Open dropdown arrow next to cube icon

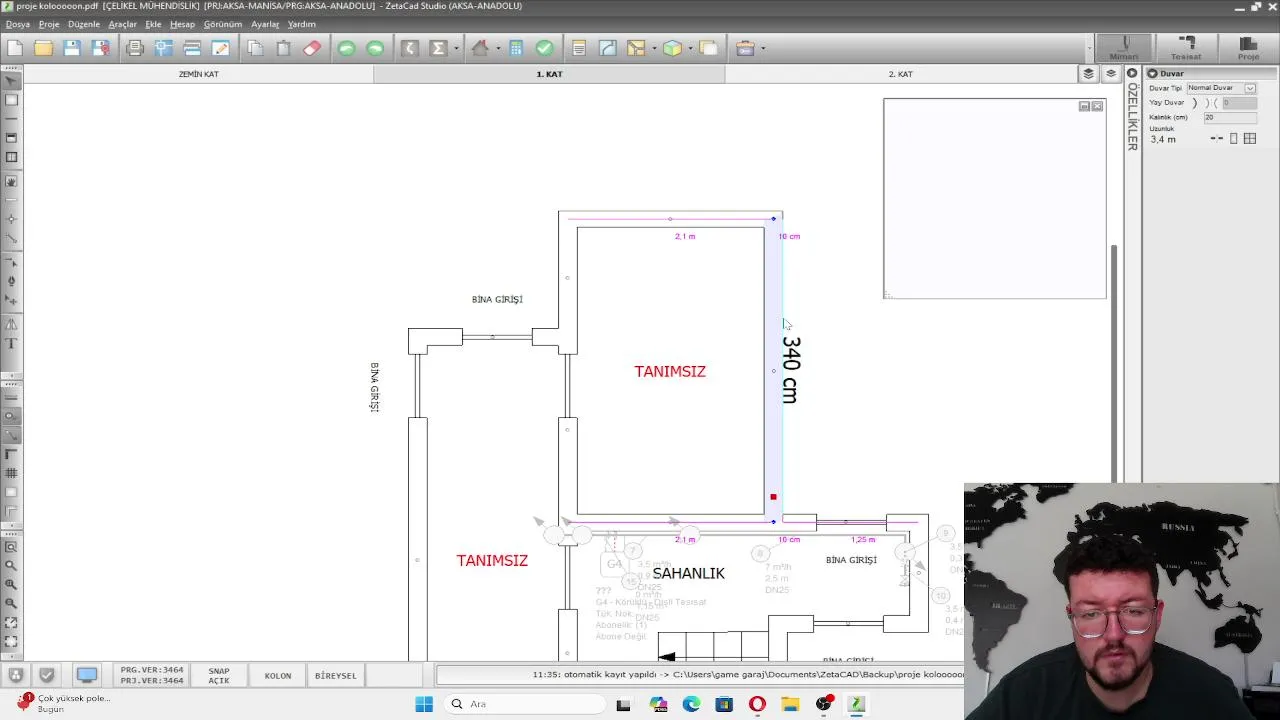click(689, 48)
